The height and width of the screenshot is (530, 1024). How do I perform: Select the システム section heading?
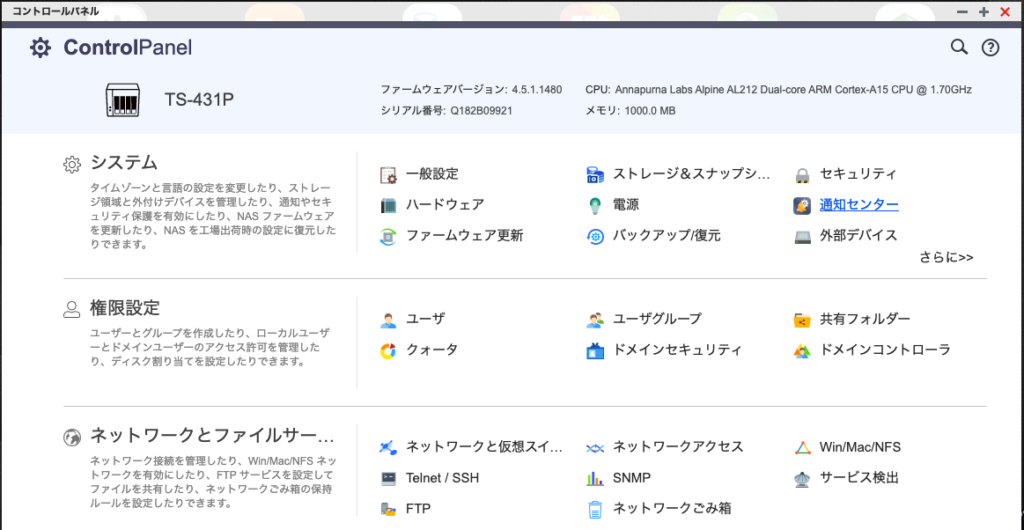coord(124,162)
